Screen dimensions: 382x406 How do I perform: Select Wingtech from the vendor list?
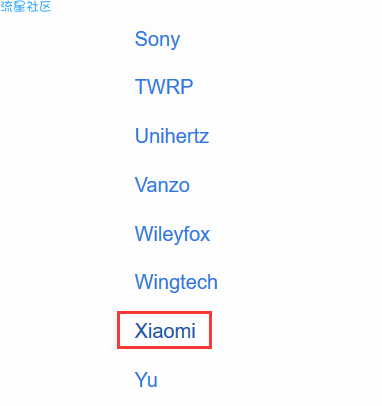(176, 283)
